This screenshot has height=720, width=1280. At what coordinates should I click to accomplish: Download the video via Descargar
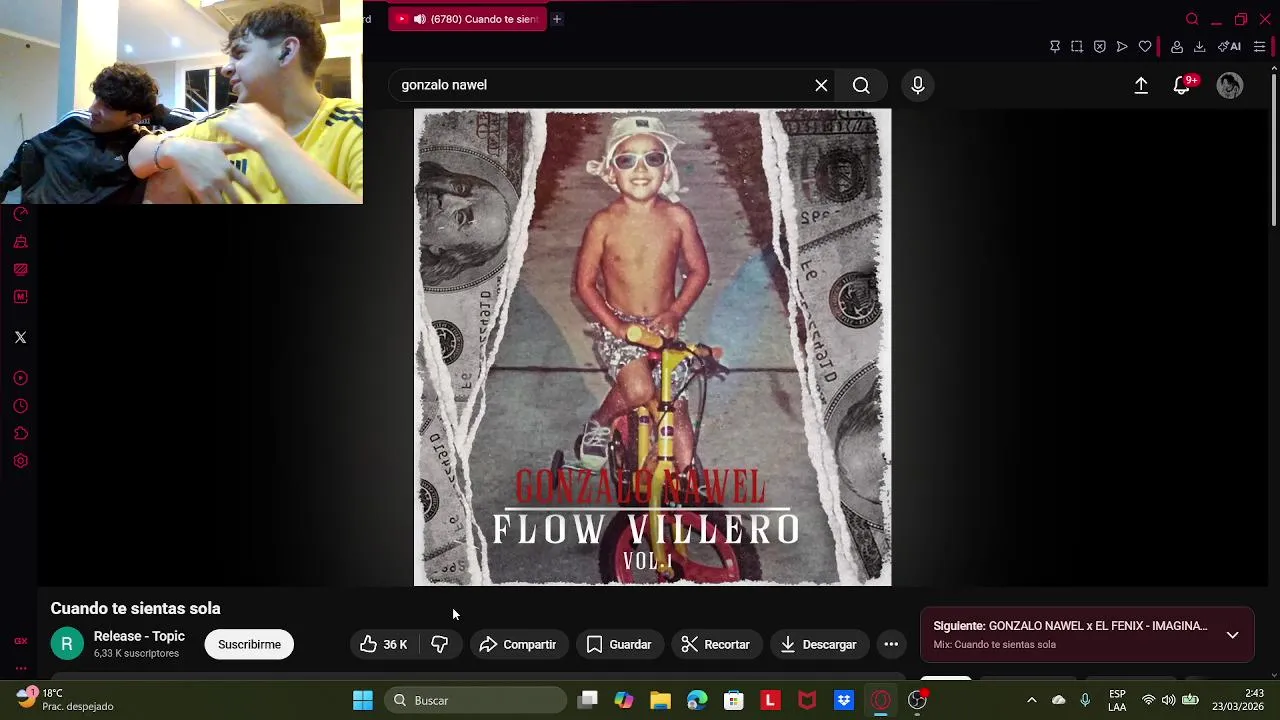[x=819, y=644]
